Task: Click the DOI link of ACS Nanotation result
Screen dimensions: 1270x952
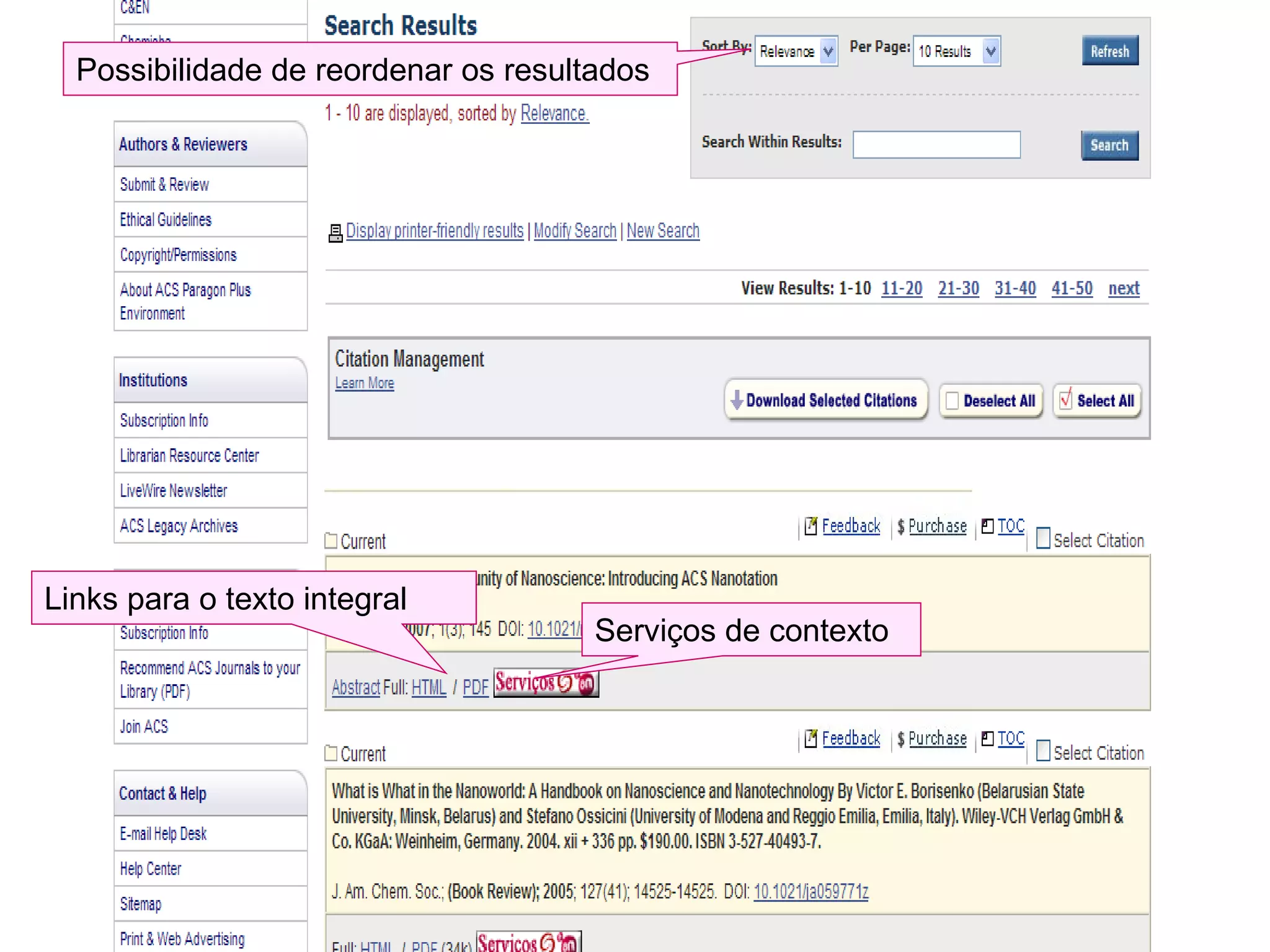Action: point(554,629)
